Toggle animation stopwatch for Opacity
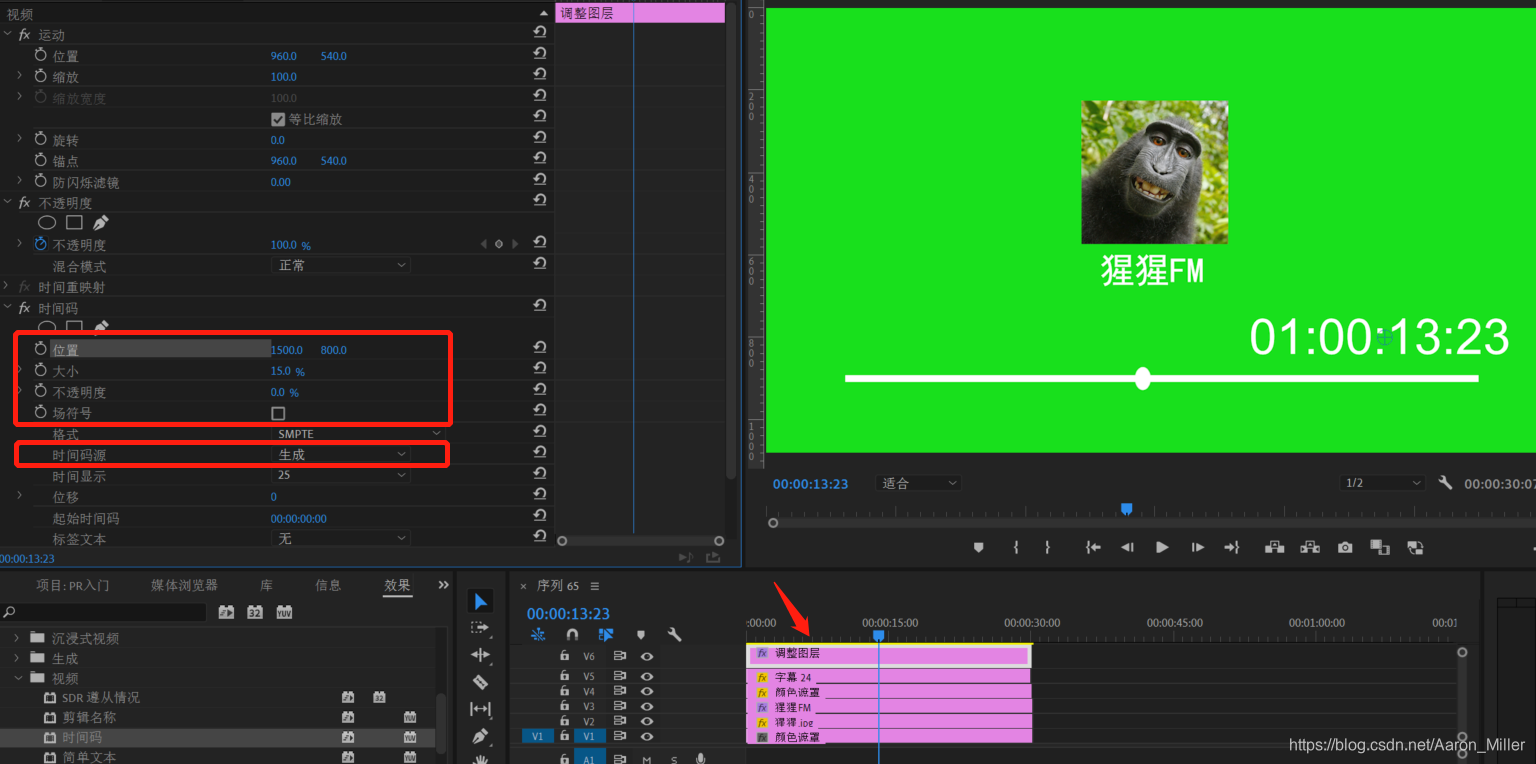Image resolution: width=1536 pixels, height=764 pixels. coord(41,244)
